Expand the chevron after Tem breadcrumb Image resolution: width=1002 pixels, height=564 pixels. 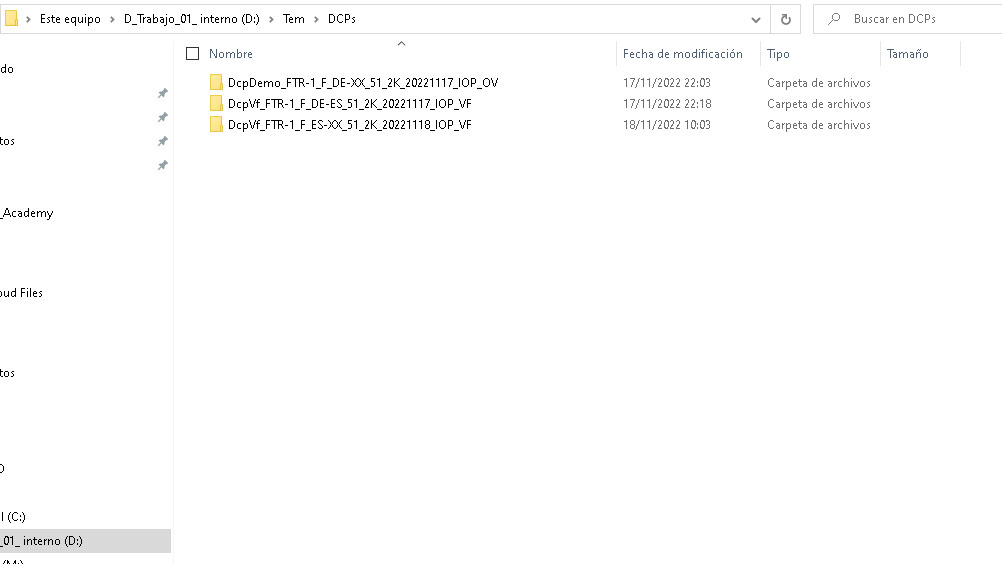[x=316, y=19]
